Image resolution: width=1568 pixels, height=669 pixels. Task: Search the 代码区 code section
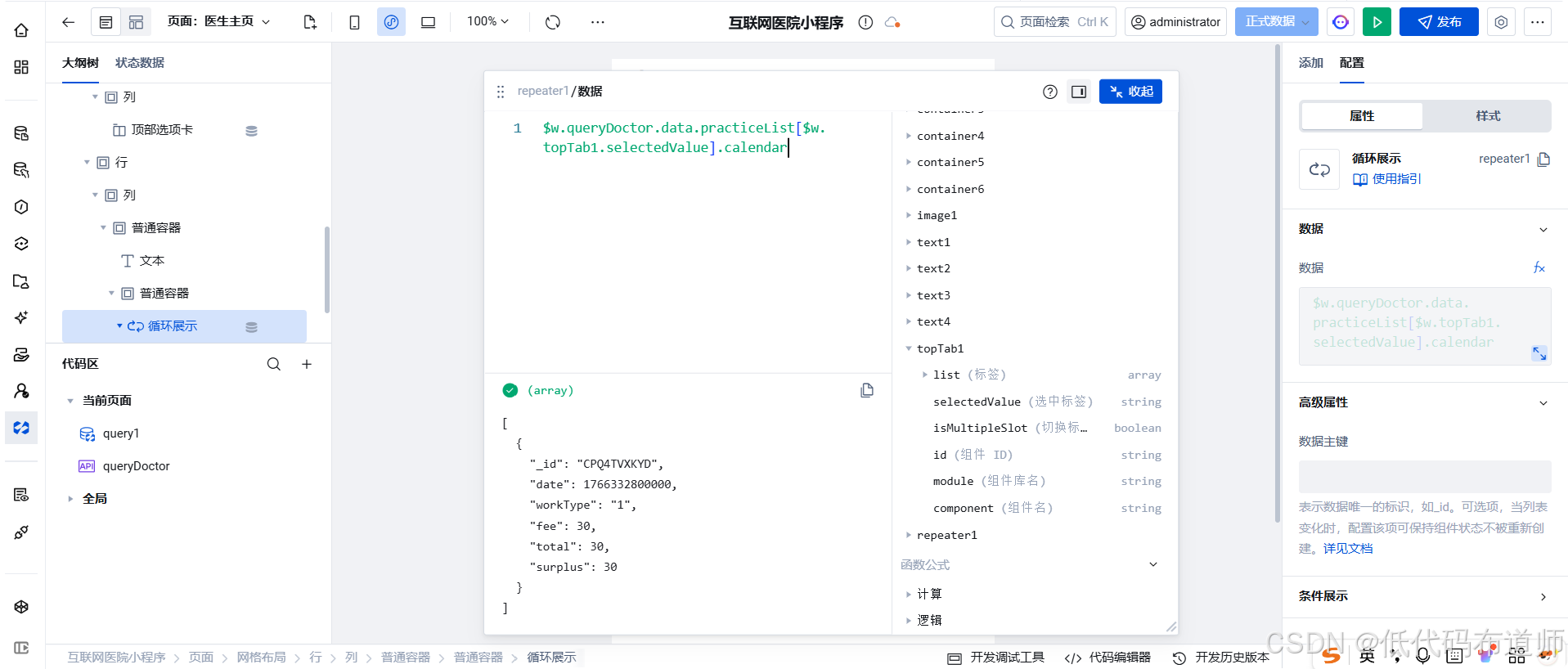(274, 364)
